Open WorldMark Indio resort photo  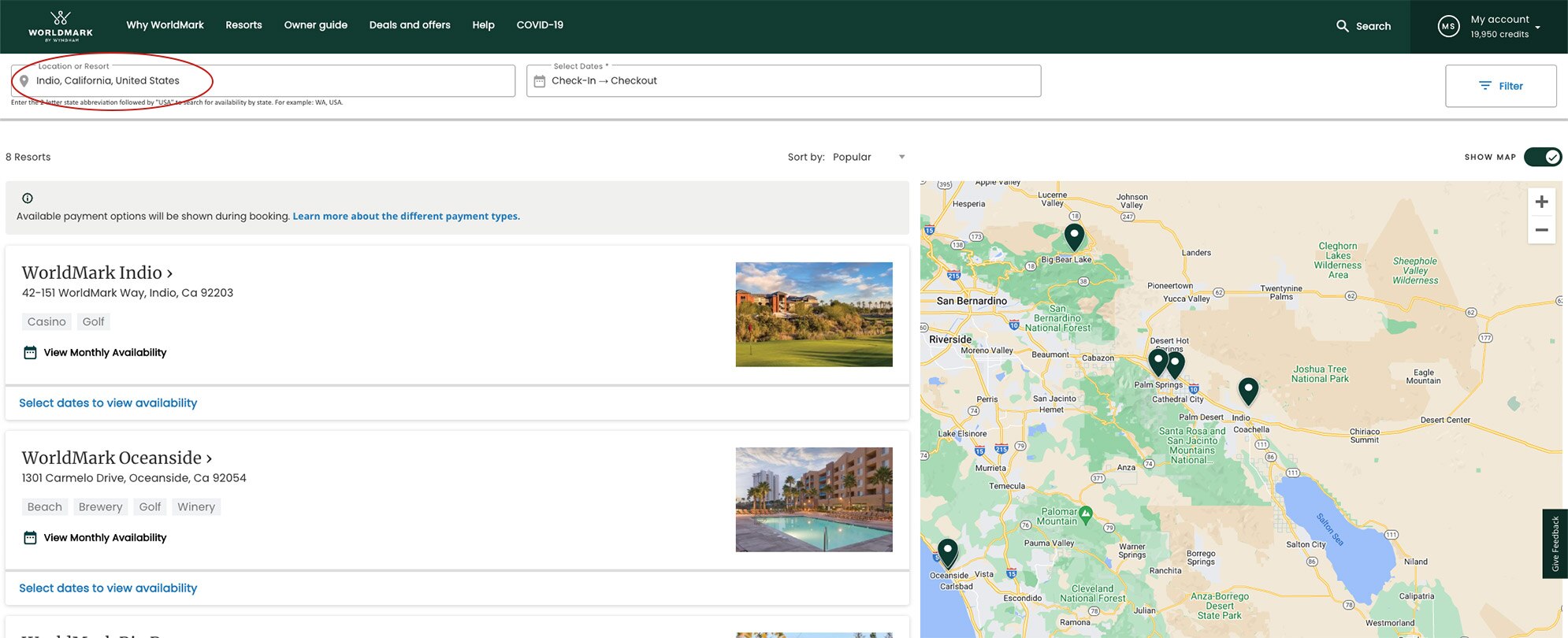pyautogui.click(x=814, y=314)
